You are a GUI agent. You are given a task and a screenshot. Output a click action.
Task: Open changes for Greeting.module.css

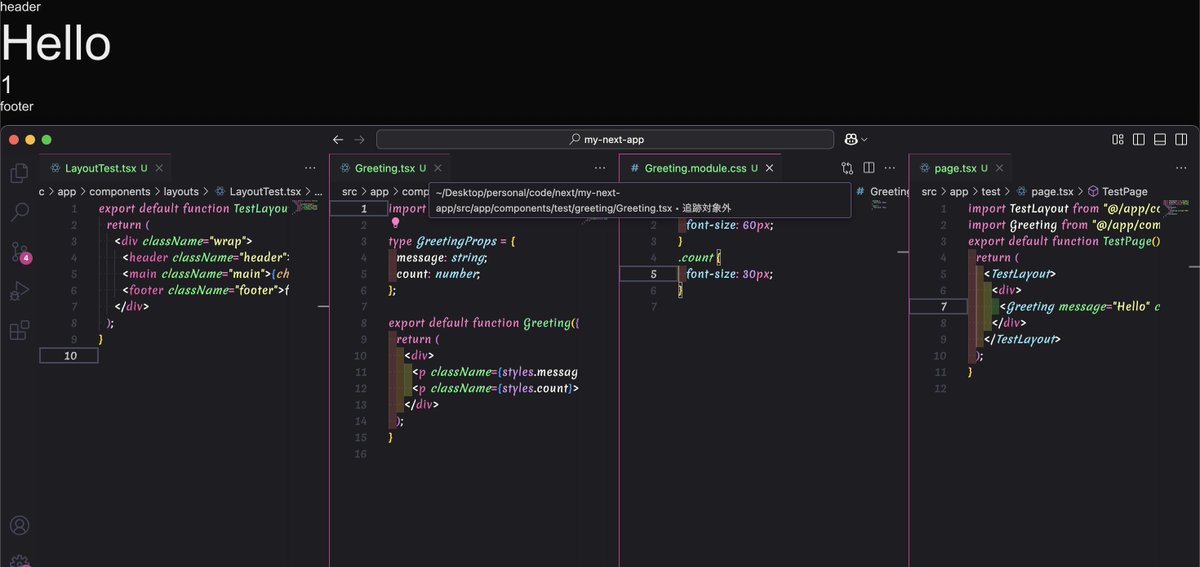pyautogui.click(x=848, y=168)
